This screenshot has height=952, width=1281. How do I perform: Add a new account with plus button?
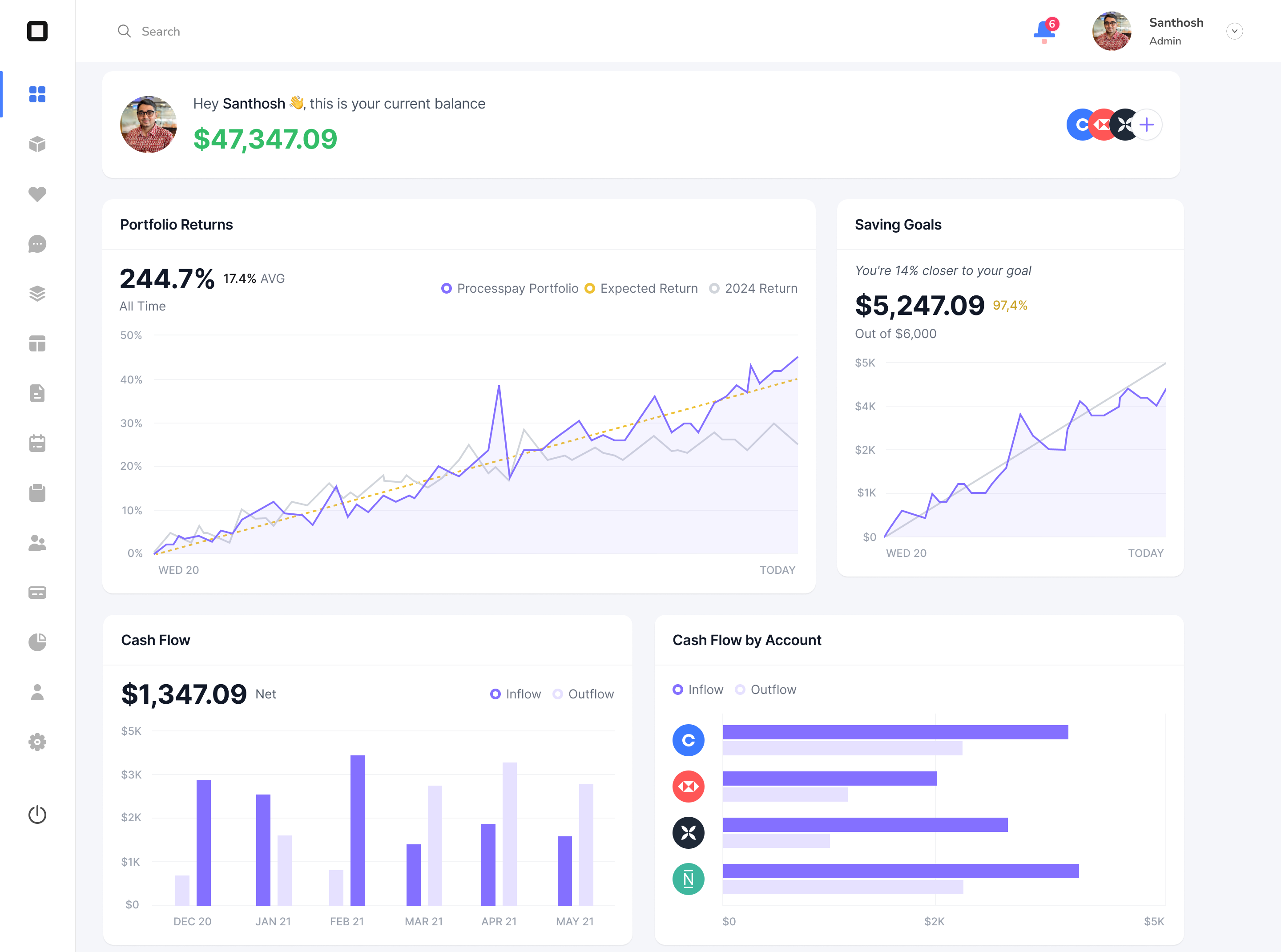pos(1147,125)
